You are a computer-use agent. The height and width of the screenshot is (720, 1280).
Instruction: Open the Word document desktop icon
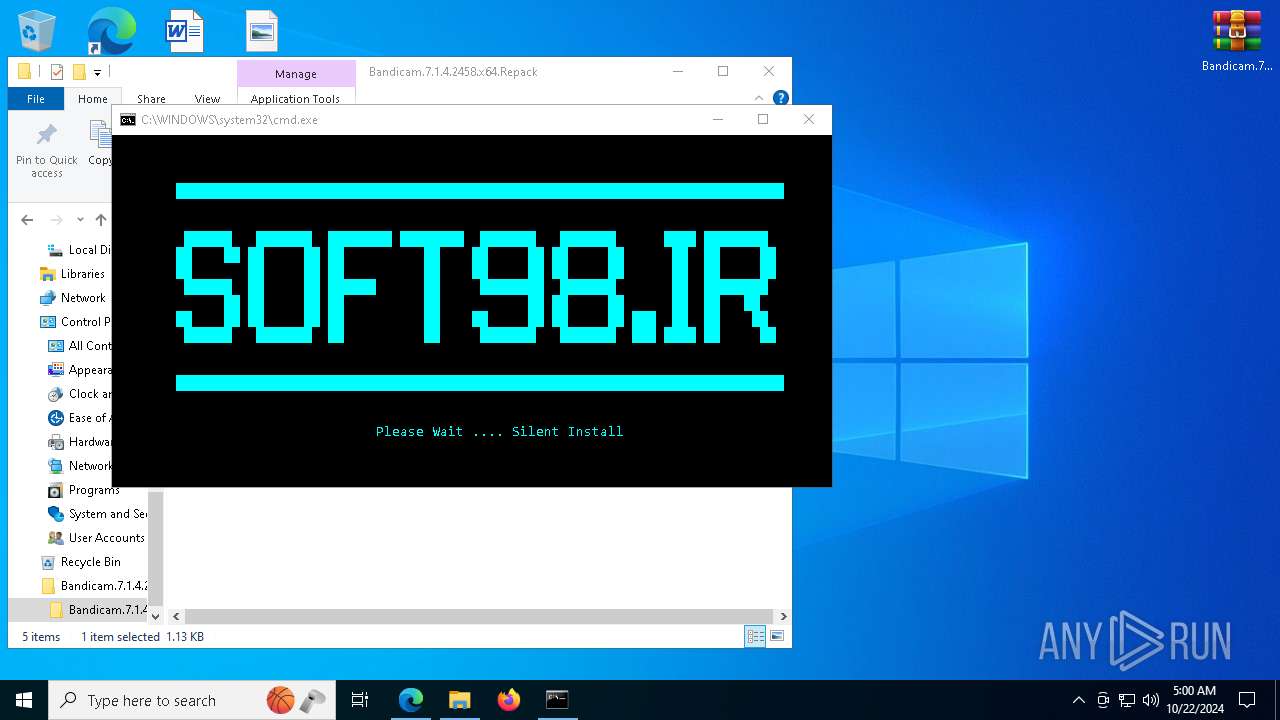[184, 31]
